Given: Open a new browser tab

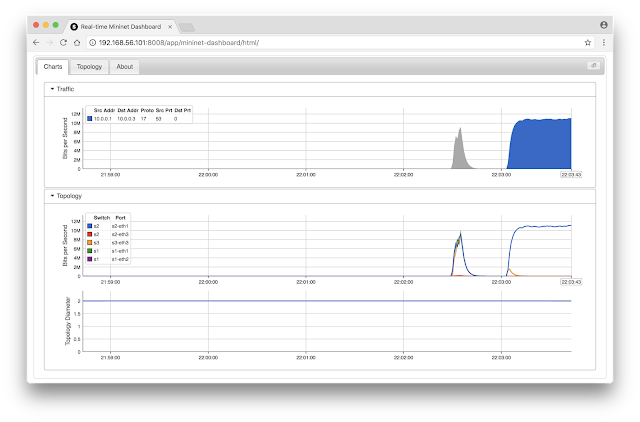Looking at the screenshot, I should (x=187, y=27).
